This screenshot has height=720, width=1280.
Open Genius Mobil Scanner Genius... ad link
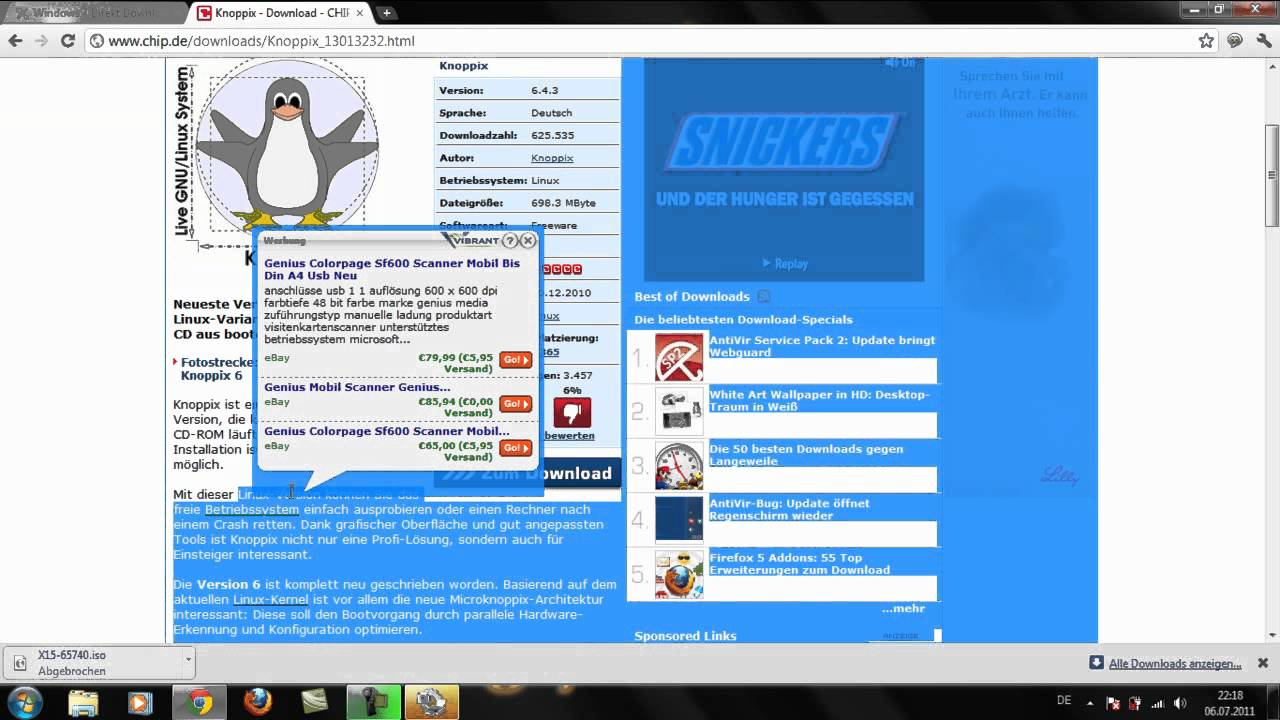(357, 387)
